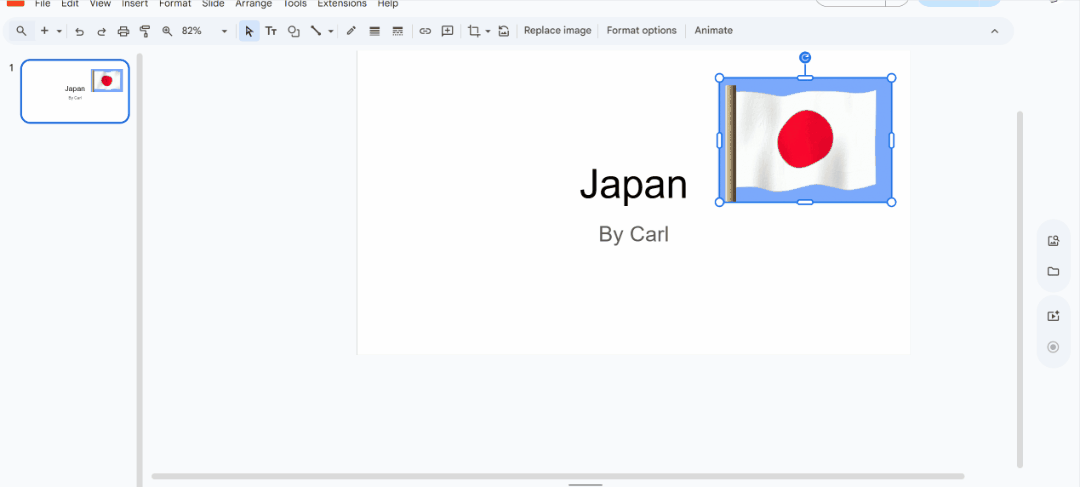
Task: Click the record side panel icon
Action: coord(1053,346)
